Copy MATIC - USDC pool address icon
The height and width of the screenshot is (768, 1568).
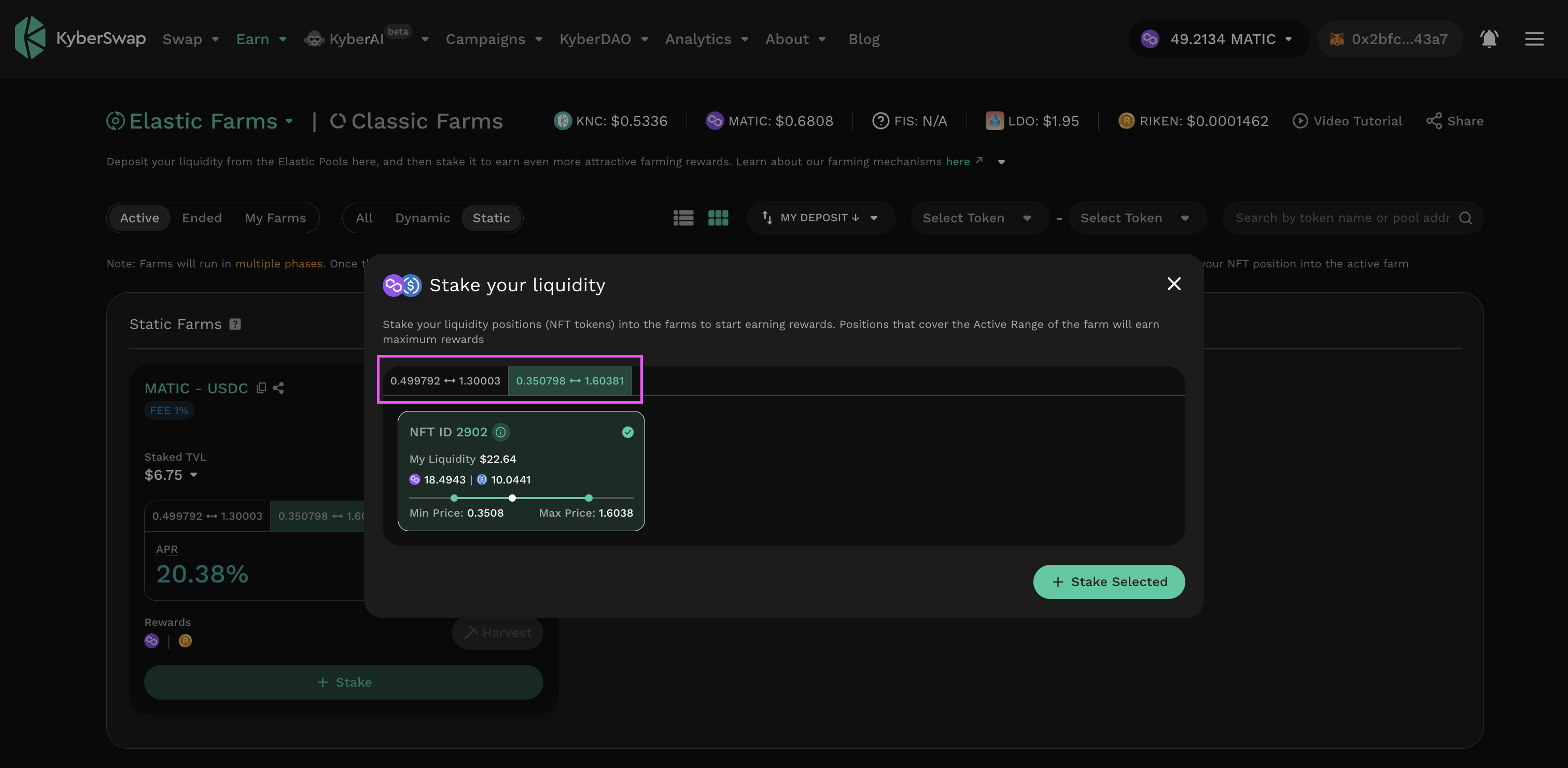[x=261, y=388]
